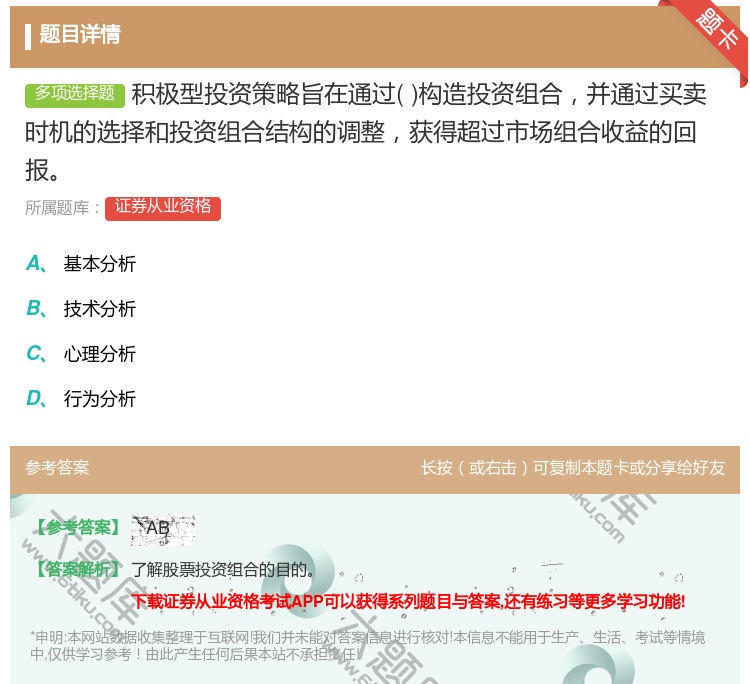The image size is (750, 684).
Task: Click the 了解股票投资组合的目的 explanation text
Action: tap(223, 569)
